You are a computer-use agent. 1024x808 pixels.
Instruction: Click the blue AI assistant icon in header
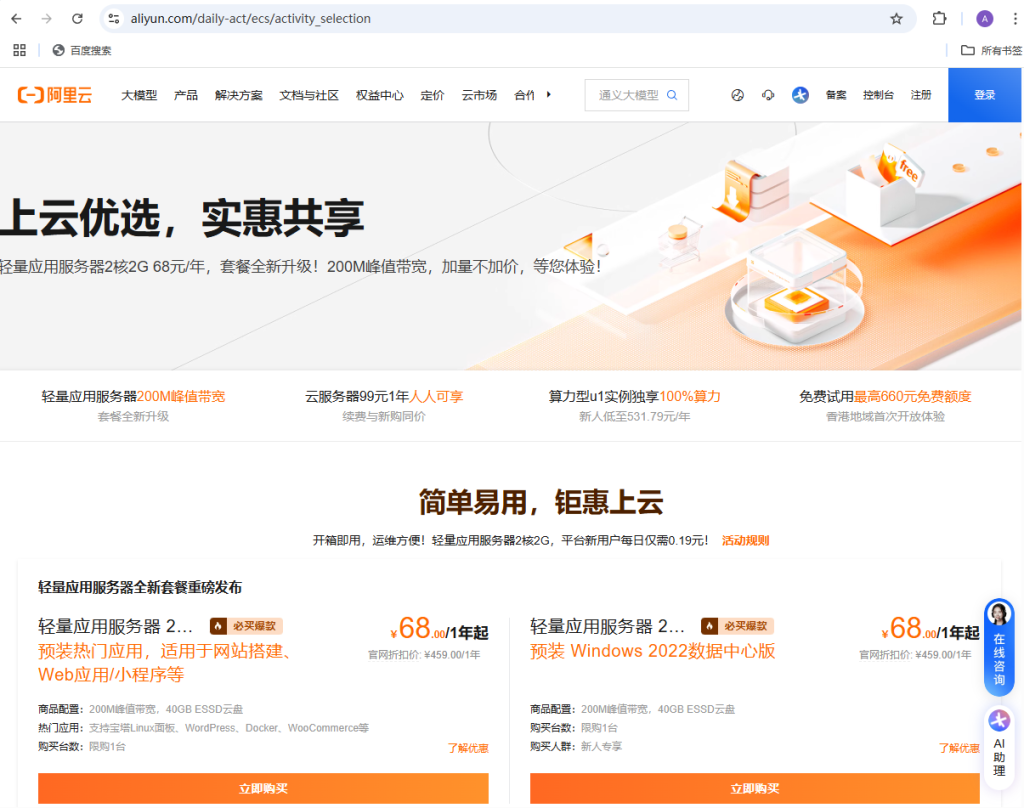pyautogui.click(x=800, y=95)
